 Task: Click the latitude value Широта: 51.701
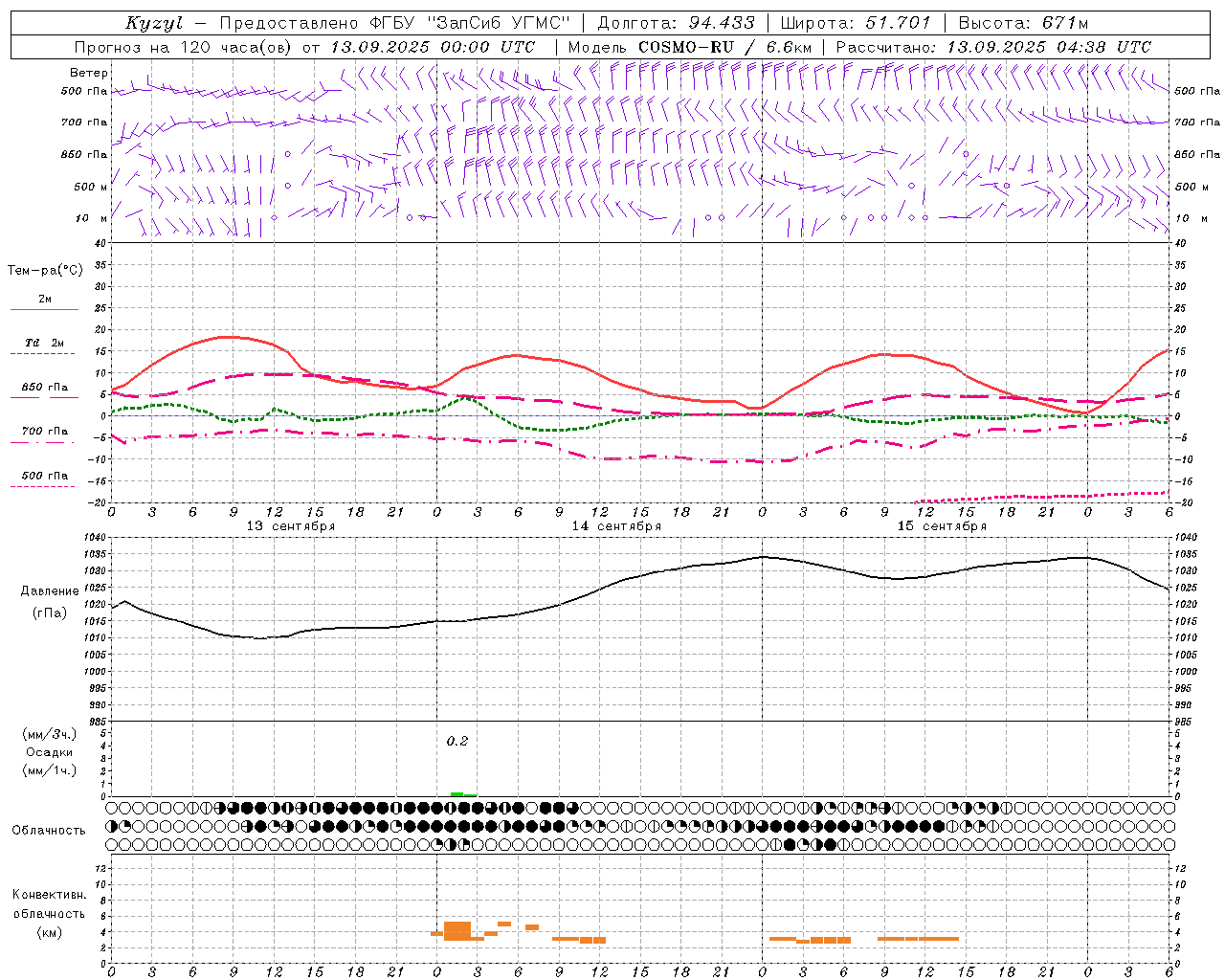(857, 23)
